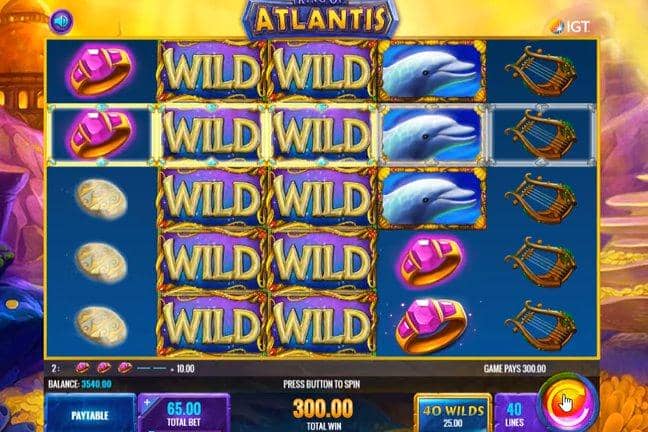Viewport: 648px width, 432px height.
Task: Click the pink ring in top-left reel
Action: 101,72
